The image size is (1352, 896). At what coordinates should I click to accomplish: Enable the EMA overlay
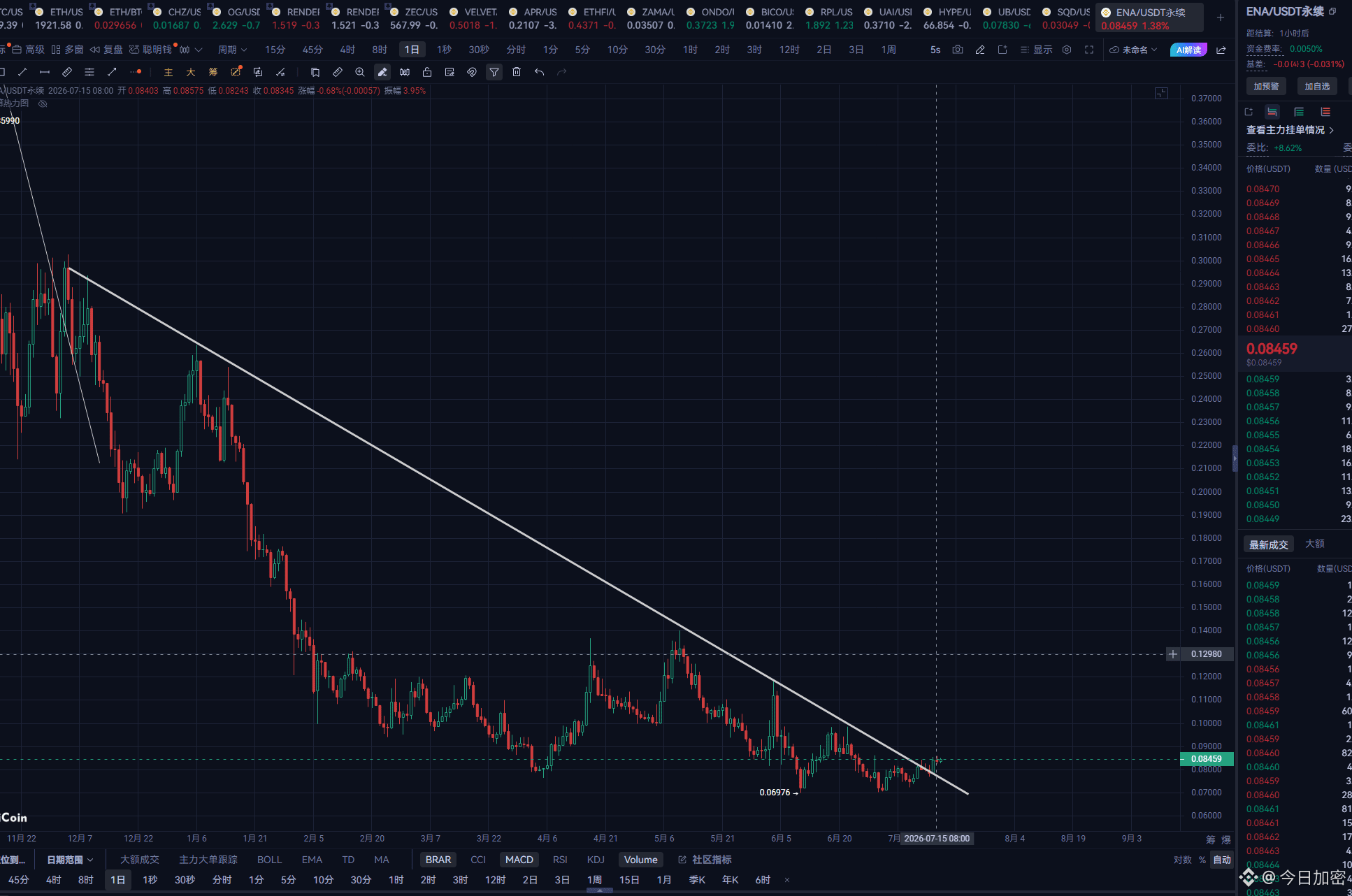(x=312, y=860)
